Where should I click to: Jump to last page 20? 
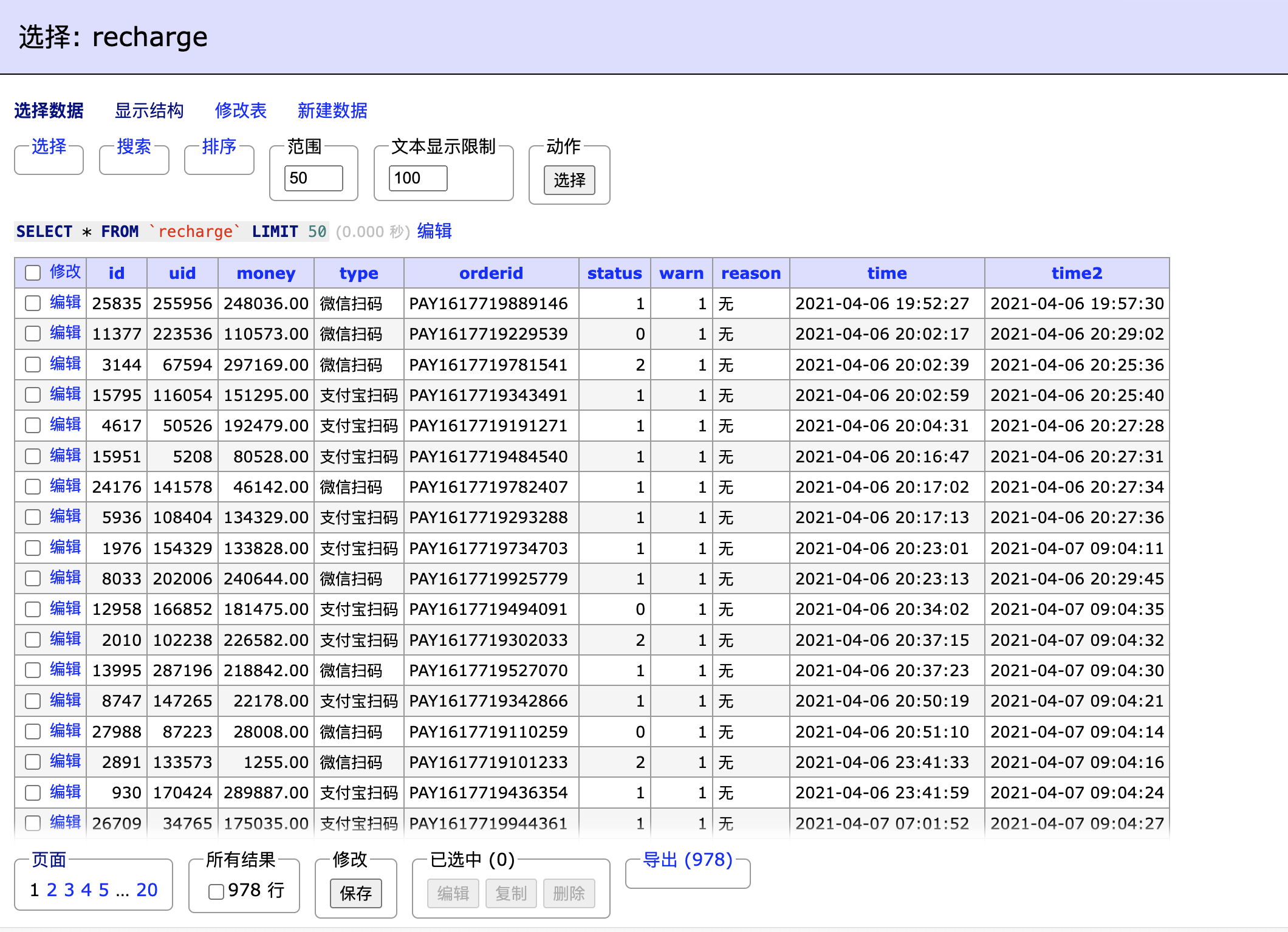click(147, 890)
